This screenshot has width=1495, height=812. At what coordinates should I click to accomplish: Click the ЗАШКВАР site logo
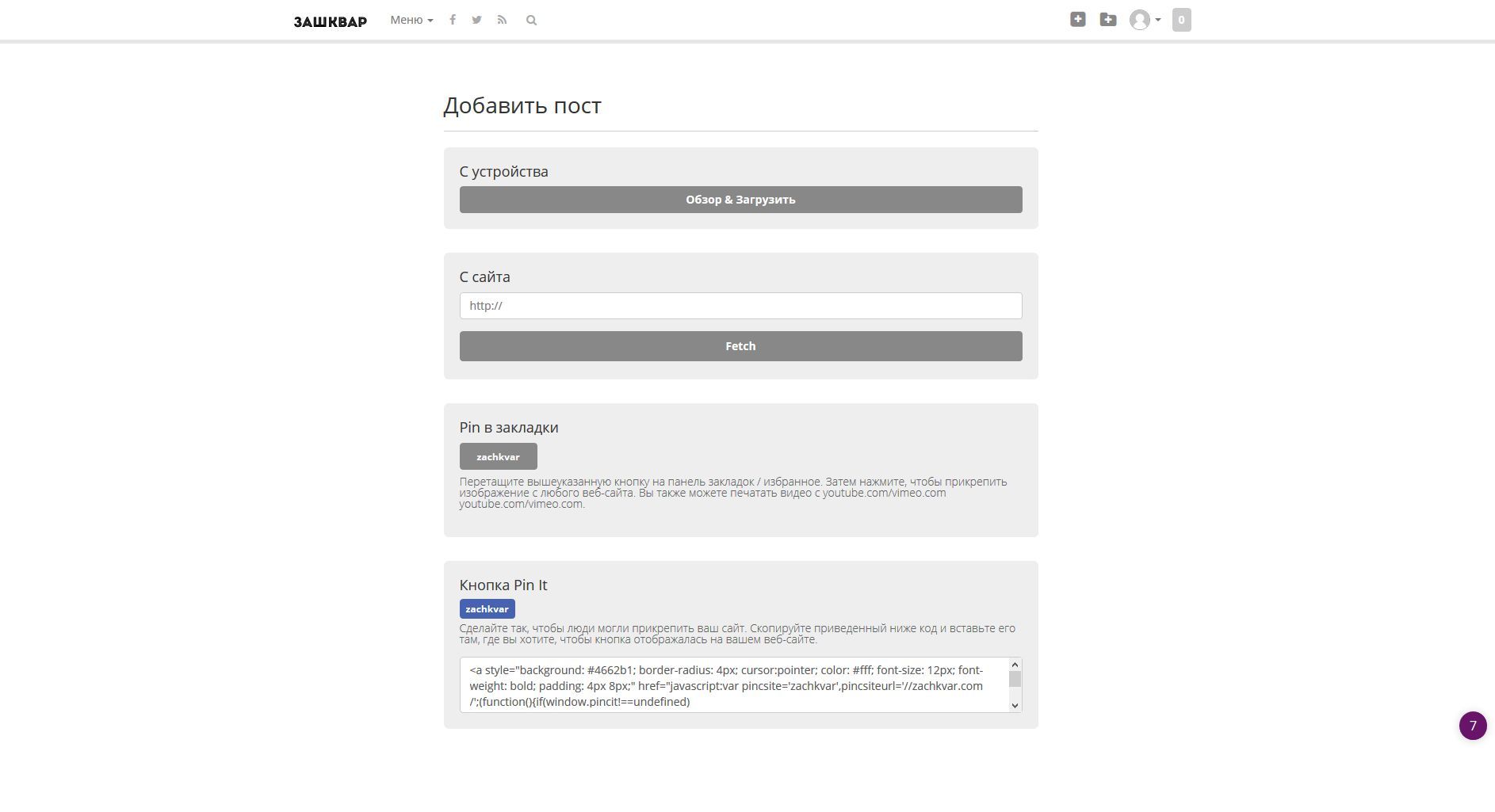[x=330, y=21]
